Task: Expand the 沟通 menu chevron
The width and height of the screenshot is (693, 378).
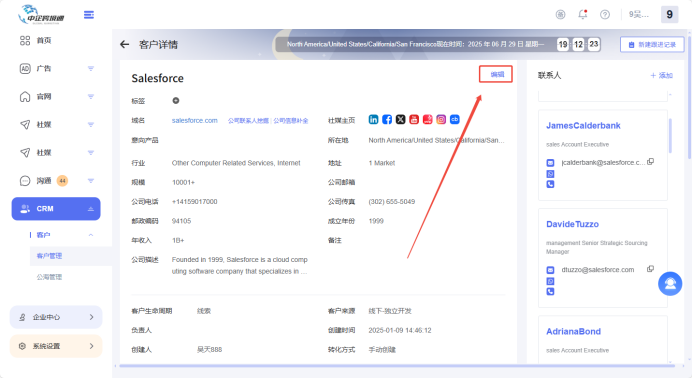Action: [x=91, y=181]
